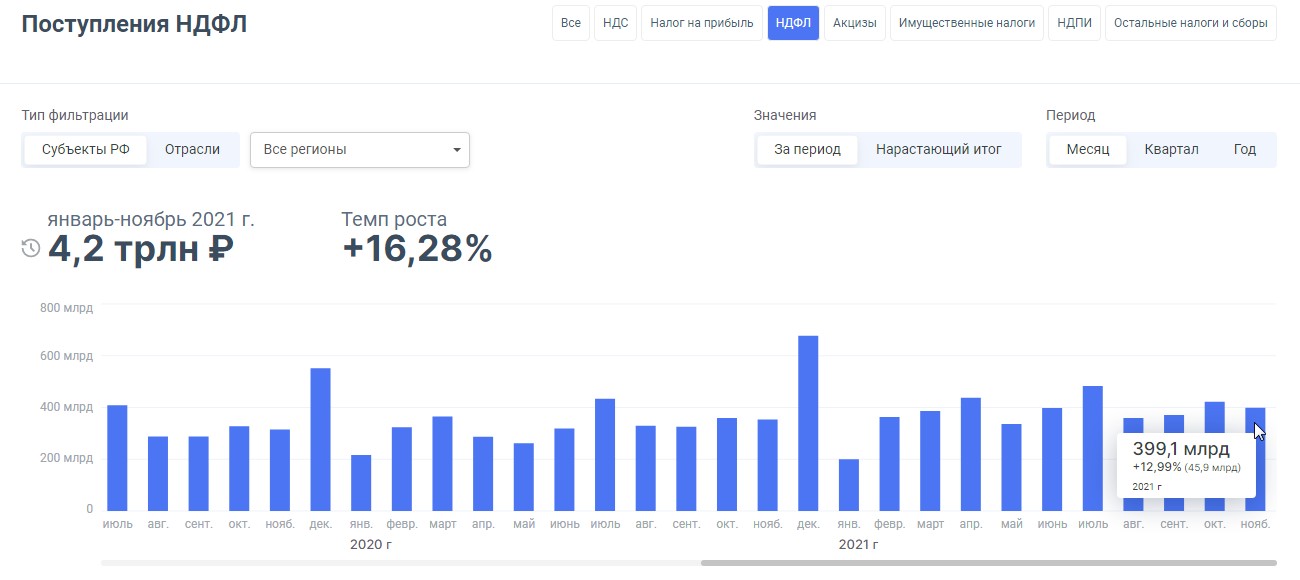
Task: Open Остальные налоги и сборы tab
Action: click(x=1190, y=23)
